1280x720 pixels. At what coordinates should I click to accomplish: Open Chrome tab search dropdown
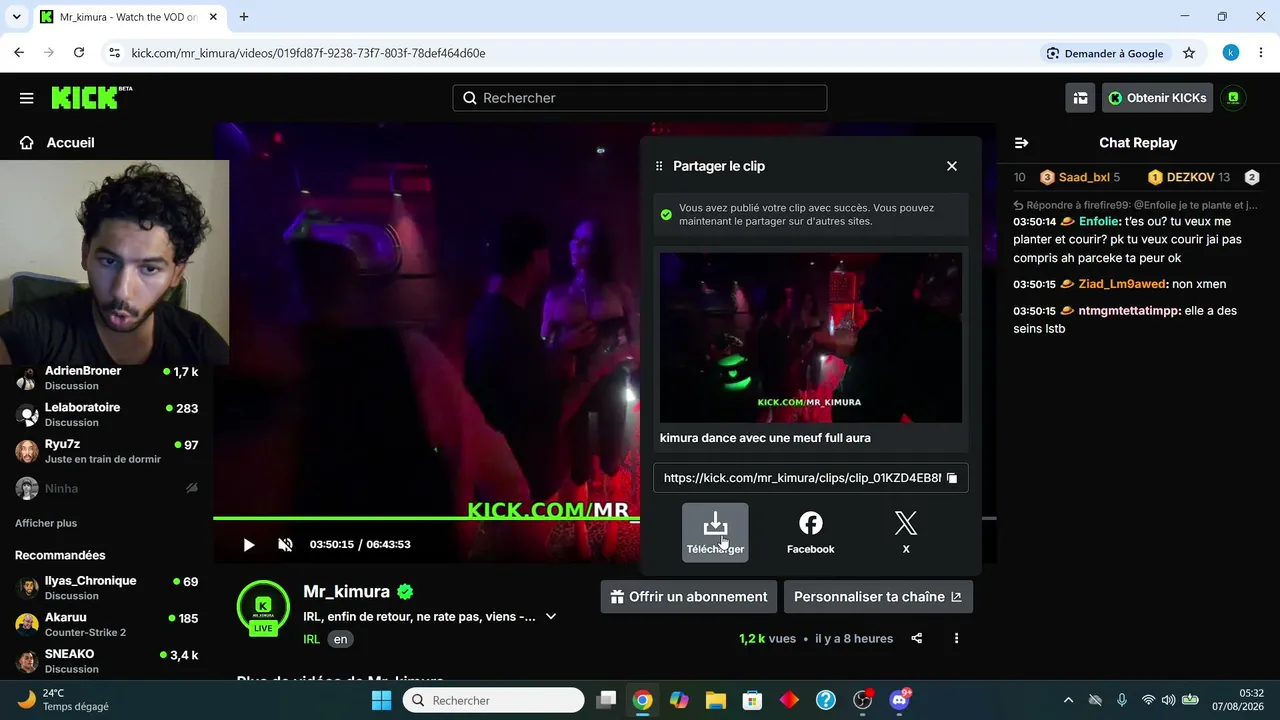pos(17,17)
